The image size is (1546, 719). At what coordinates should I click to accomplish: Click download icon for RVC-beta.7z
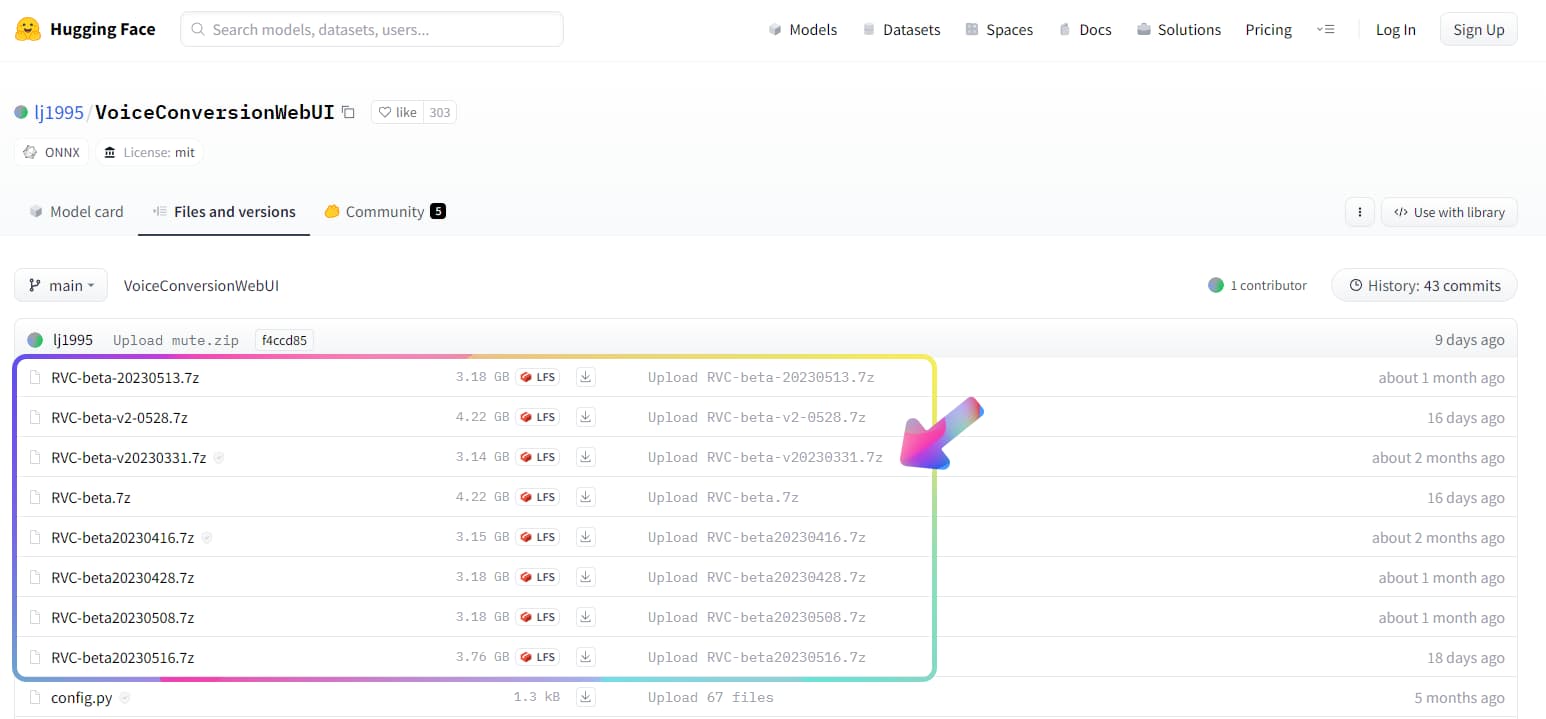coord(586,497)
